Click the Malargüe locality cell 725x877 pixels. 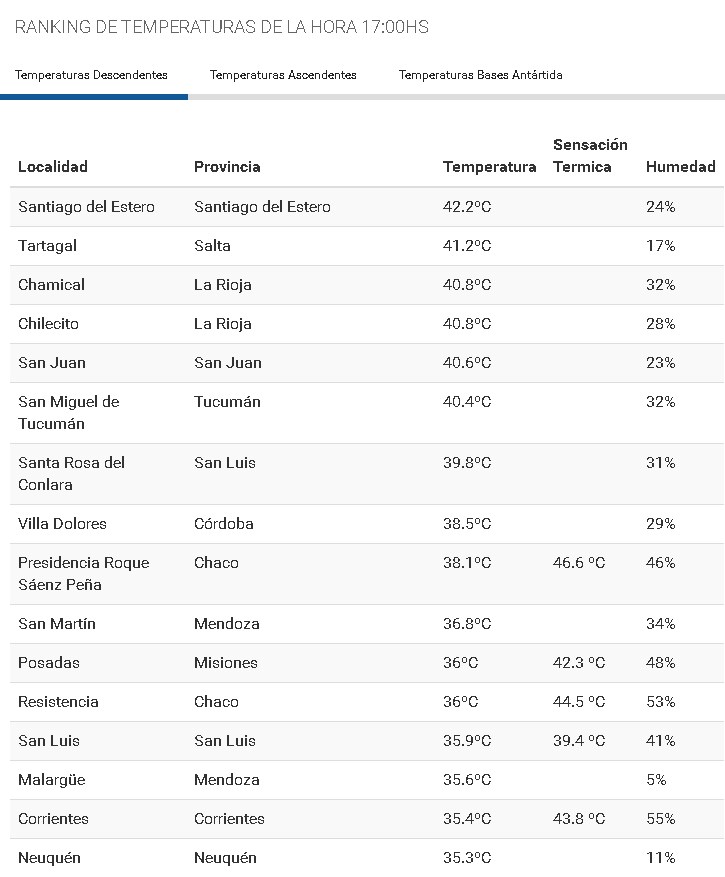click(x=54, y=780)
